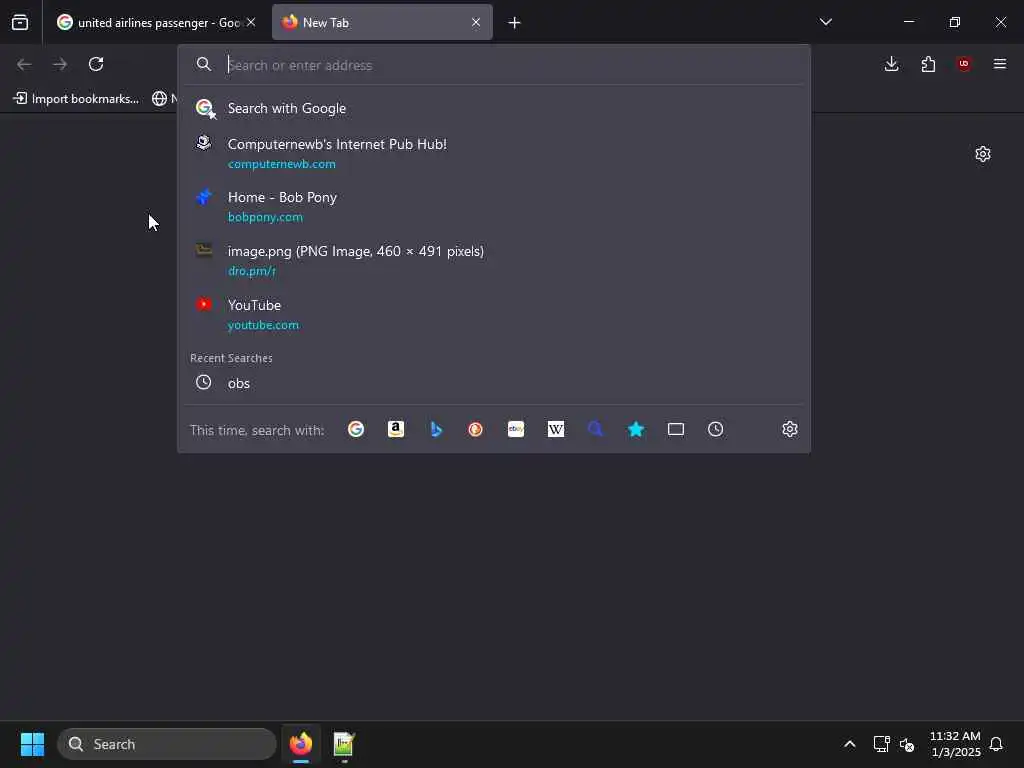The height and width of the screenshot is (768, 1024).
Task: Select the New Tab tab
Action: click(382, 22)
